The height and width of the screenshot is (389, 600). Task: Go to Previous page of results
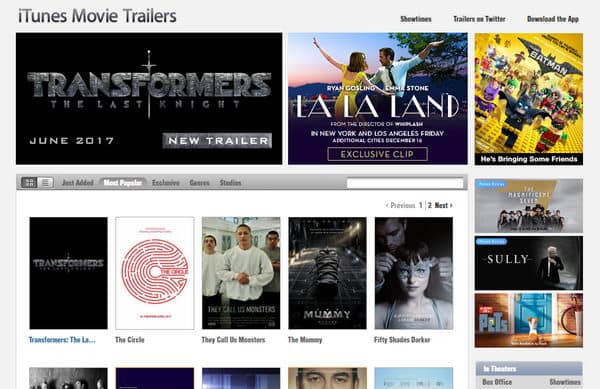pyautogui.click(x=400, y=205)
